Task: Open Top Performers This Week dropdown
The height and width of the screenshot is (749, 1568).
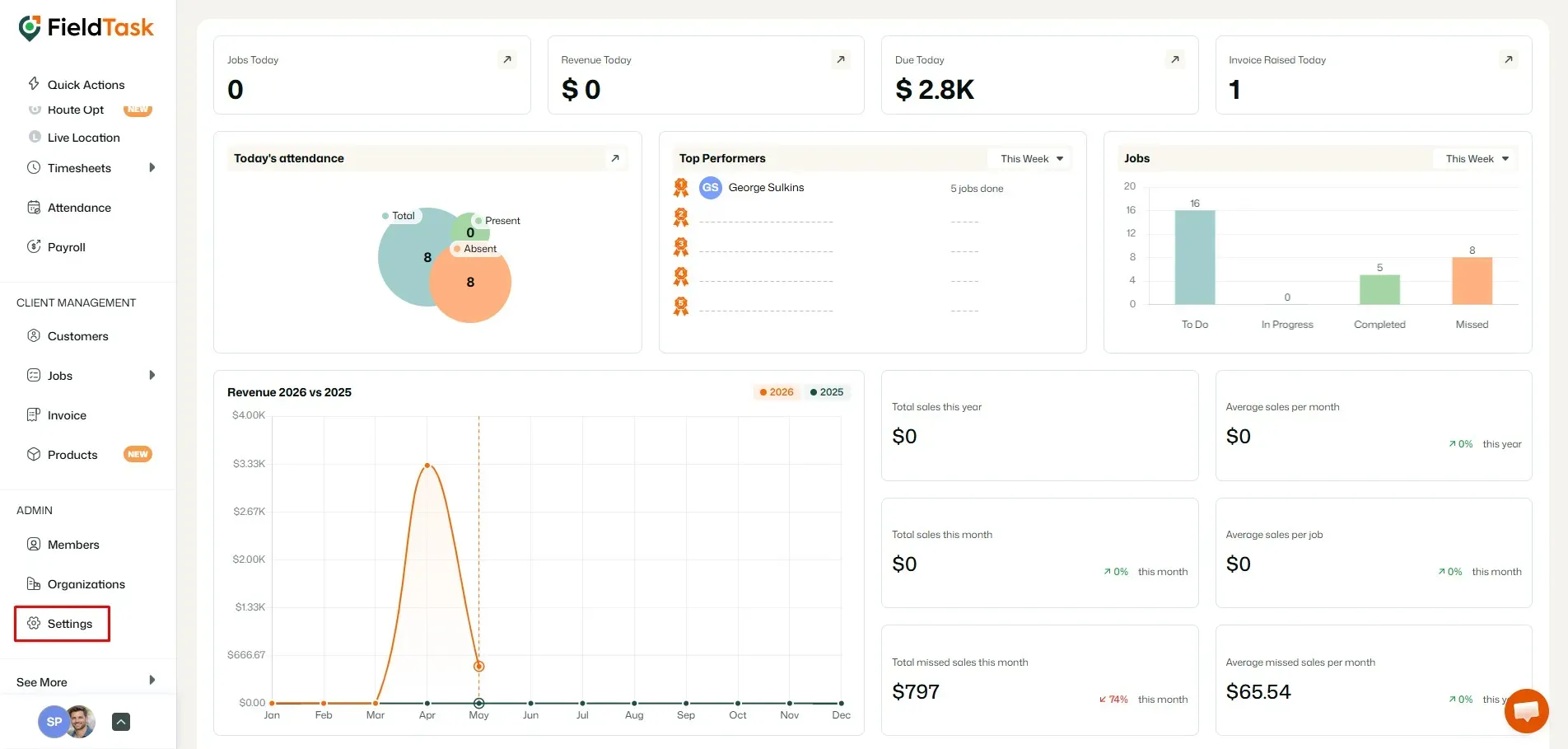Action: point(1029,158)
